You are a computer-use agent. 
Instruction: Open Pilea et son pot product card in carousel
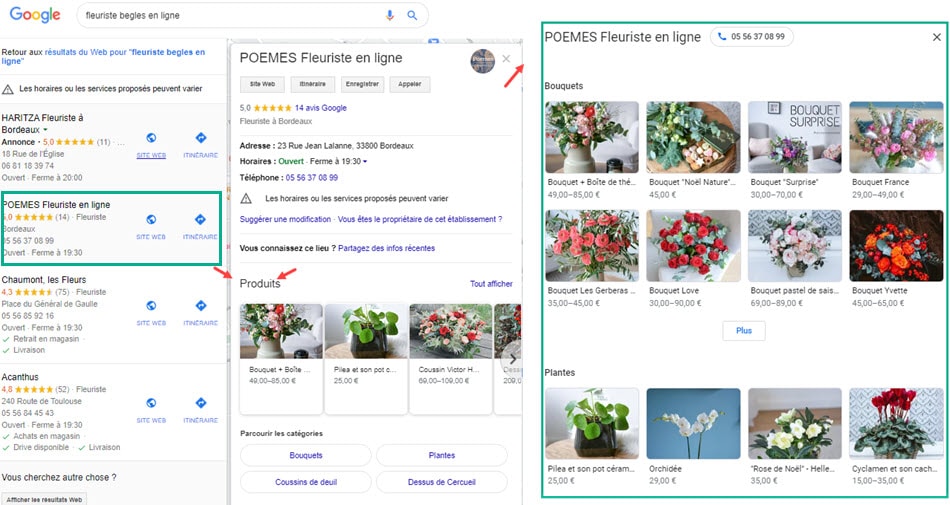(x=366, y=358)
